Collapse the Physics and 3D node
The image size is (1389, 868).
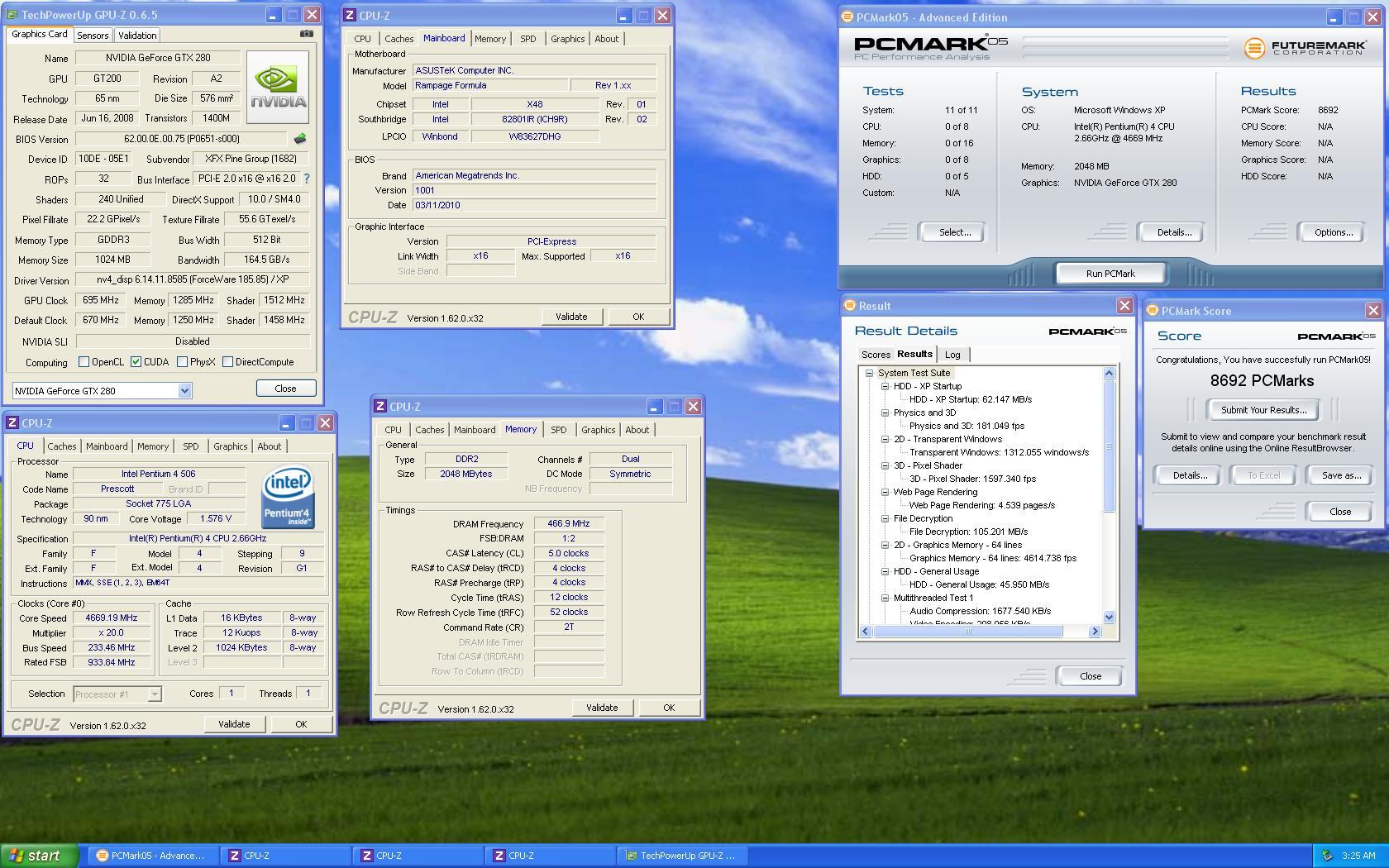(885, 413)
